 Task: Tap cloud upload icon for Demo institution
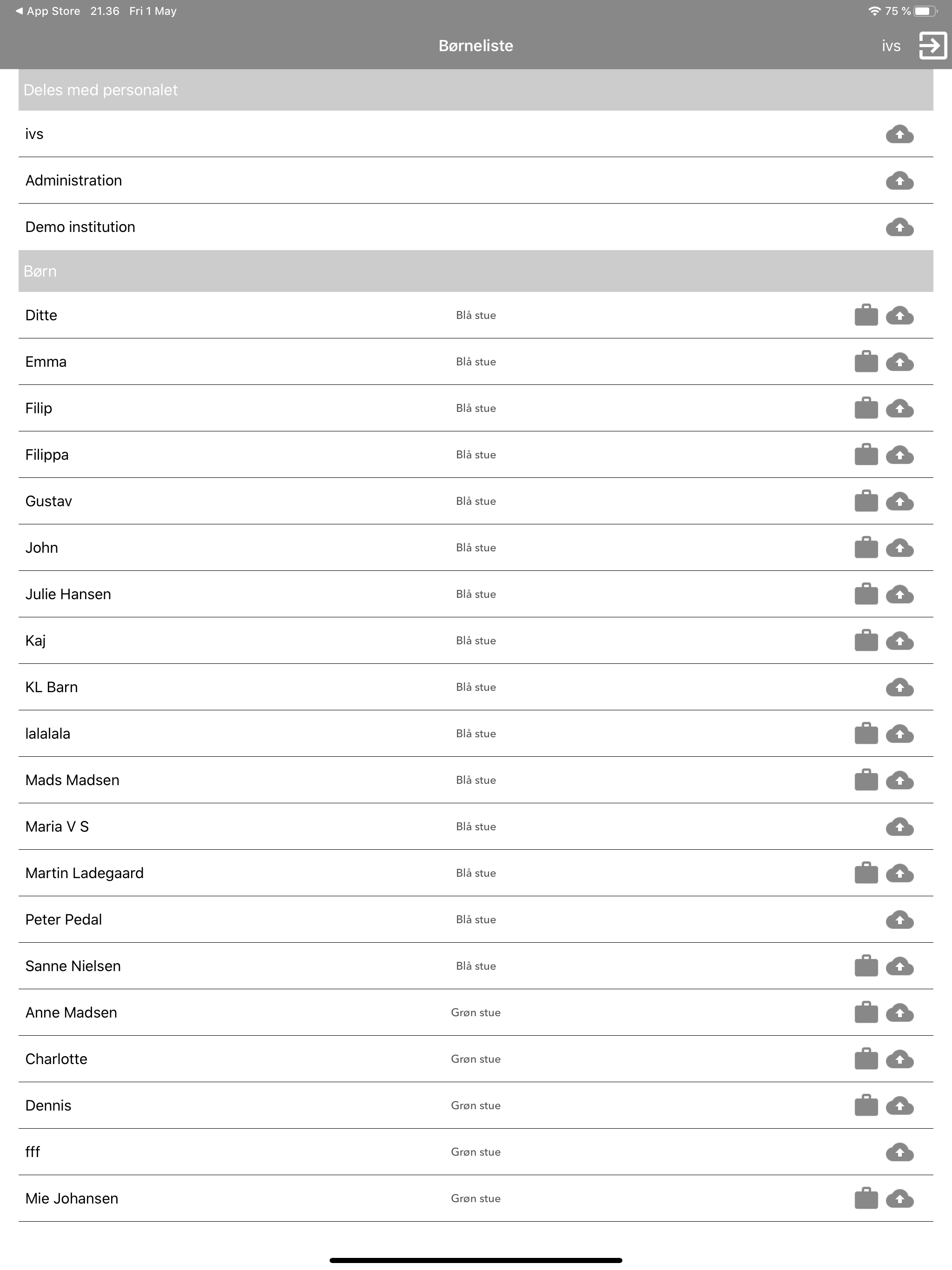[900, 227]
